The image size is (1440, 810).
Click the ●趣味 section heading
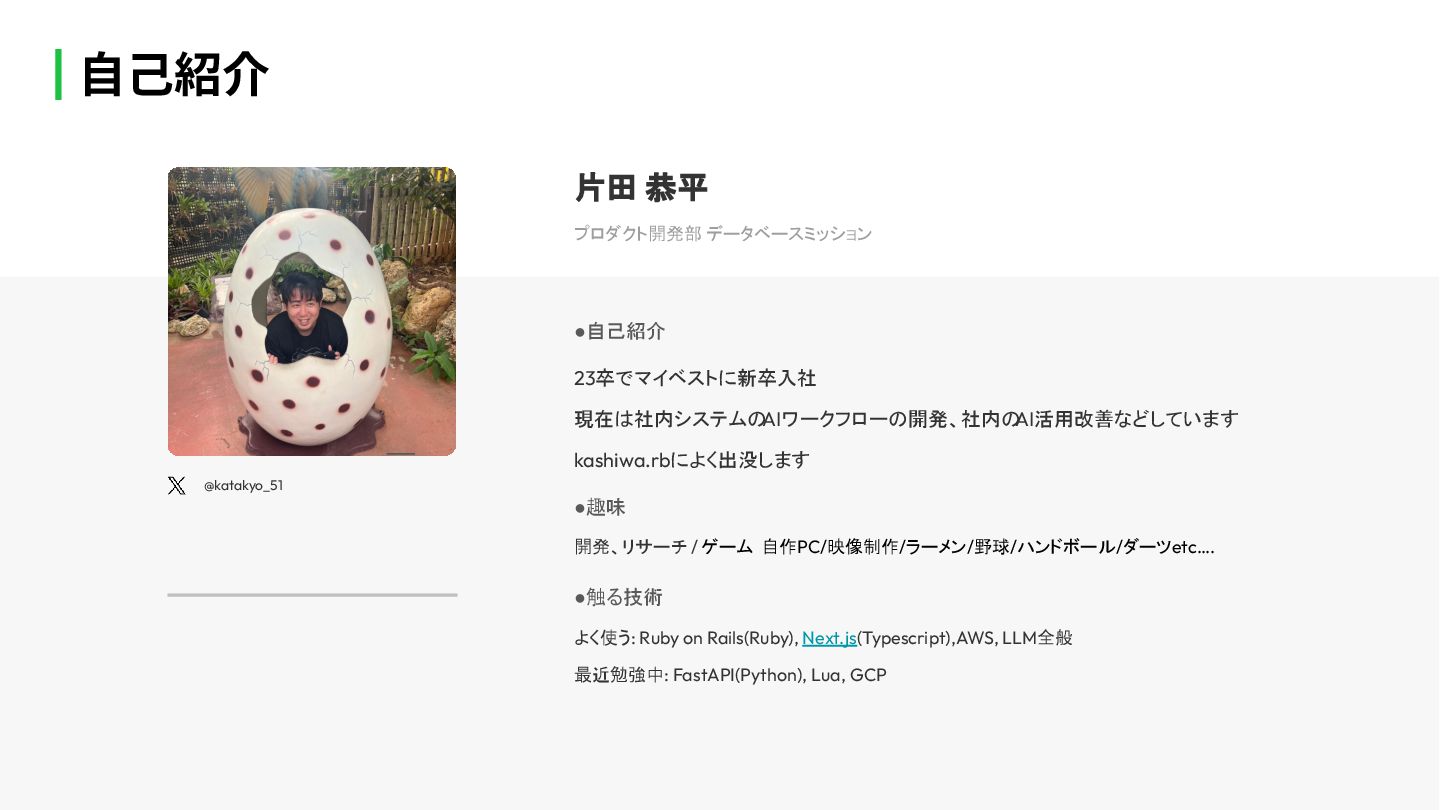coord(600,507)
